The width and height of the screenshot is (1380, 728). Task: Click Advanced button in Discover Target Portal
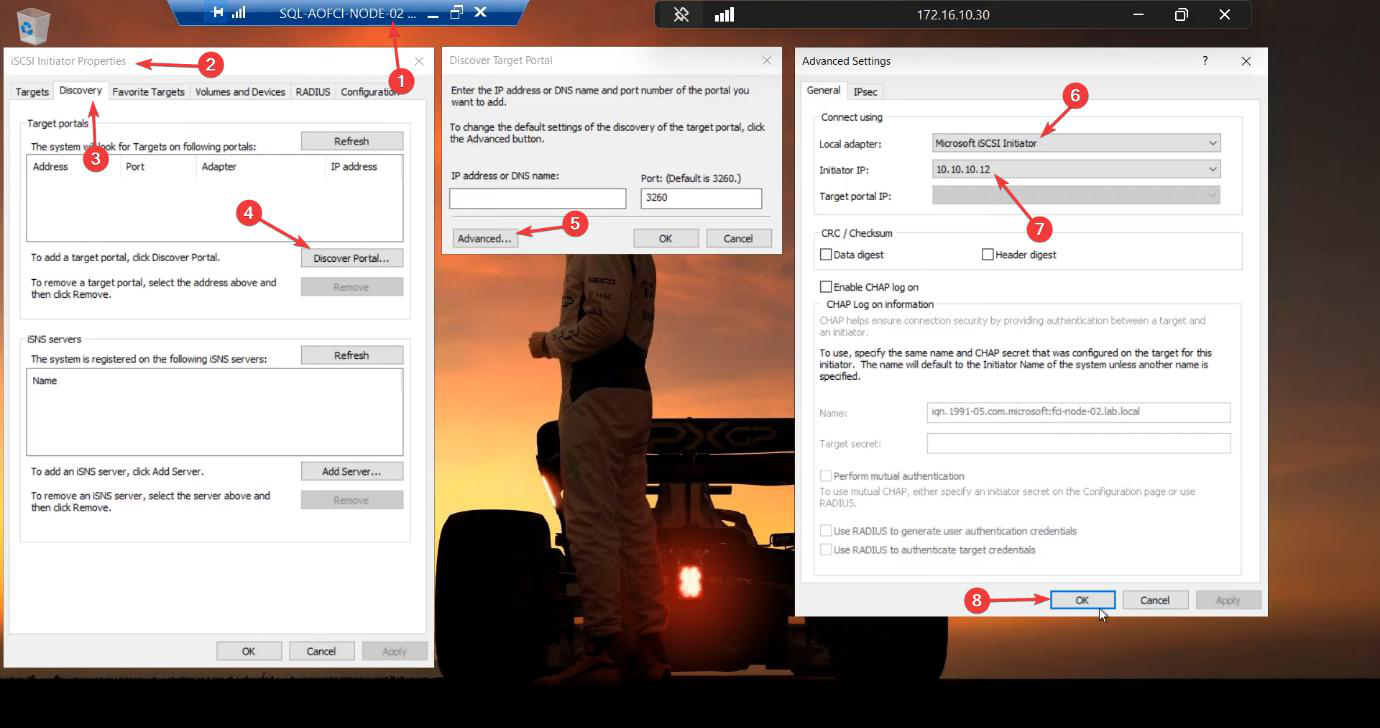(484, 238)
